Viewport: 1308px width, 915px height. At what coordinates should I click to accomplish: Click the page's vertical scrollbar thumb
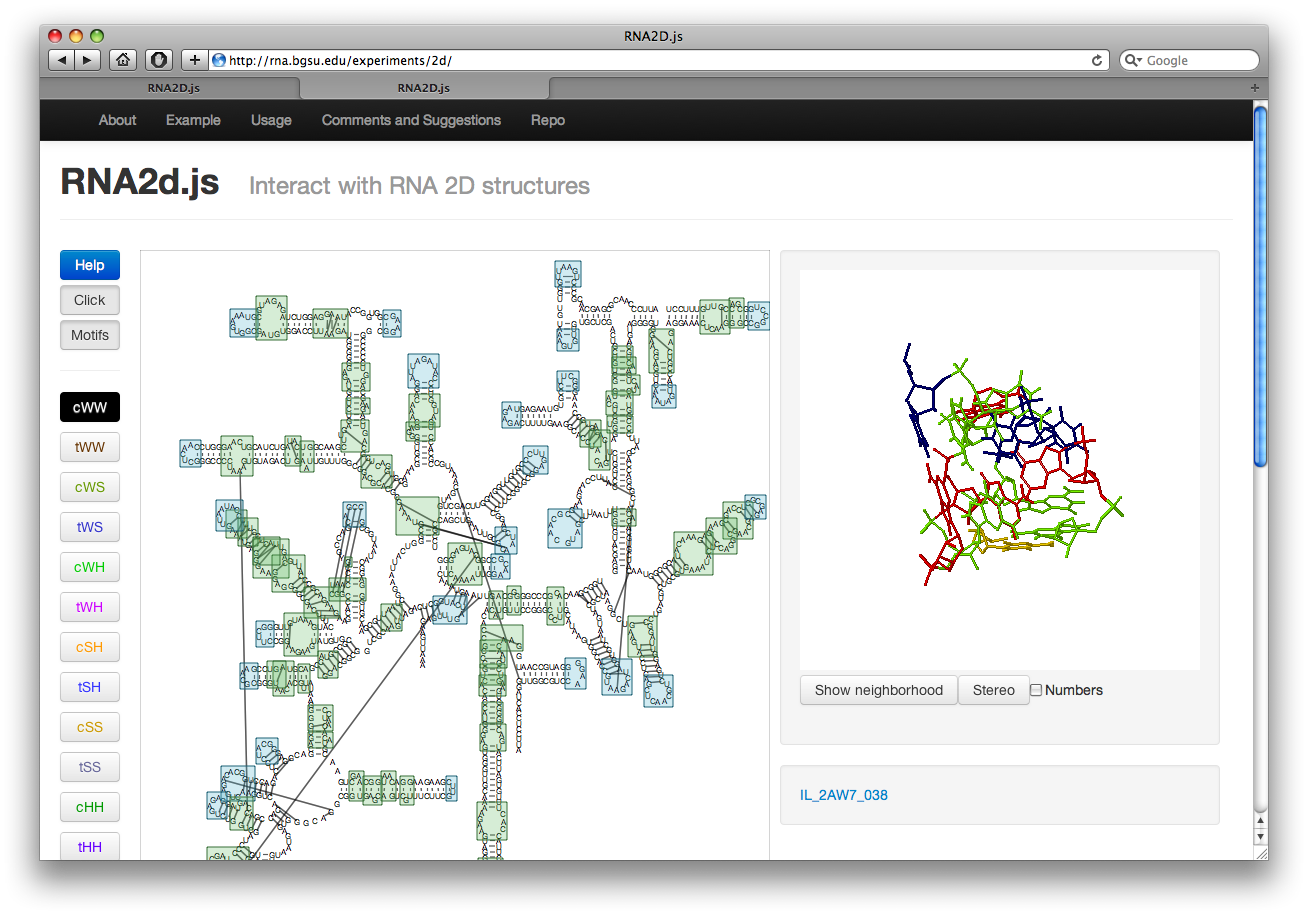pos(1260,285)
